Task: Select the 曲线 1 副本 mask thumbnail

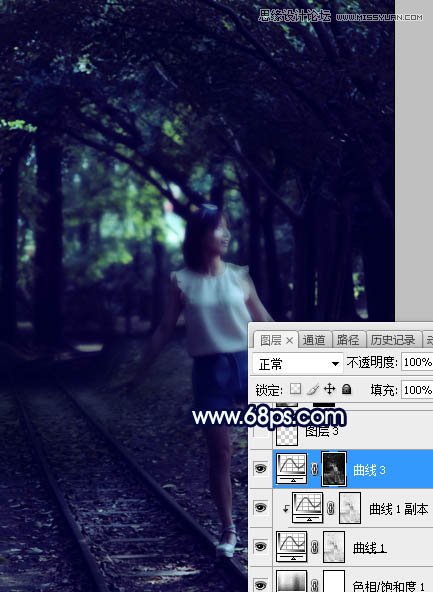Action: (350, 508)
